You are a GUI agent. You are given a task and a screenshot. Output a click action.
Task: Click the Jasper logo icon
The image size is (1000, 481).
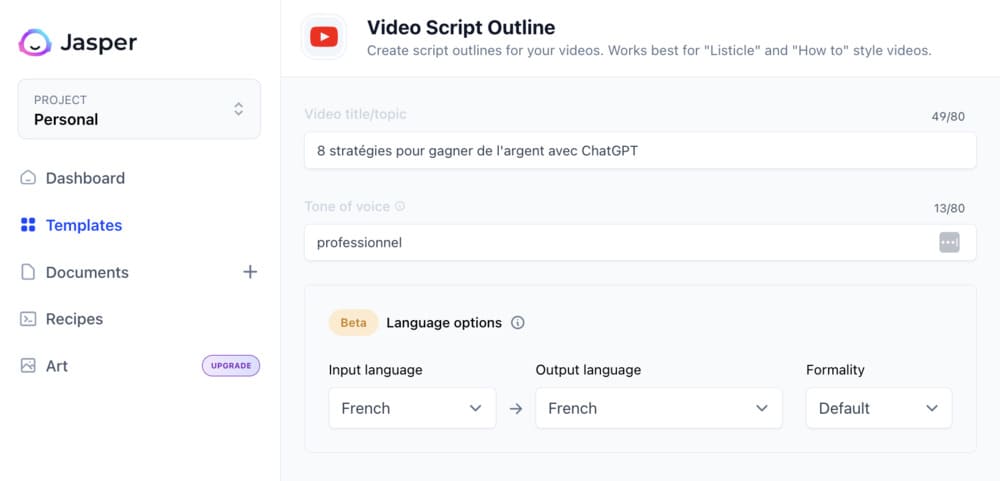point(34,43)
